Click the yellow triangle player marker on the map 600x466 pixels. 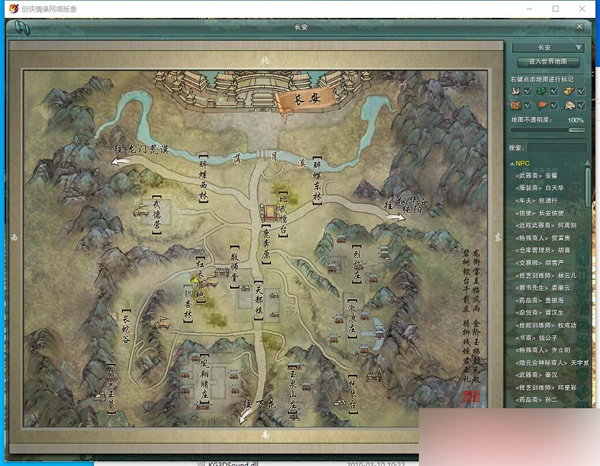coord(195,280)
